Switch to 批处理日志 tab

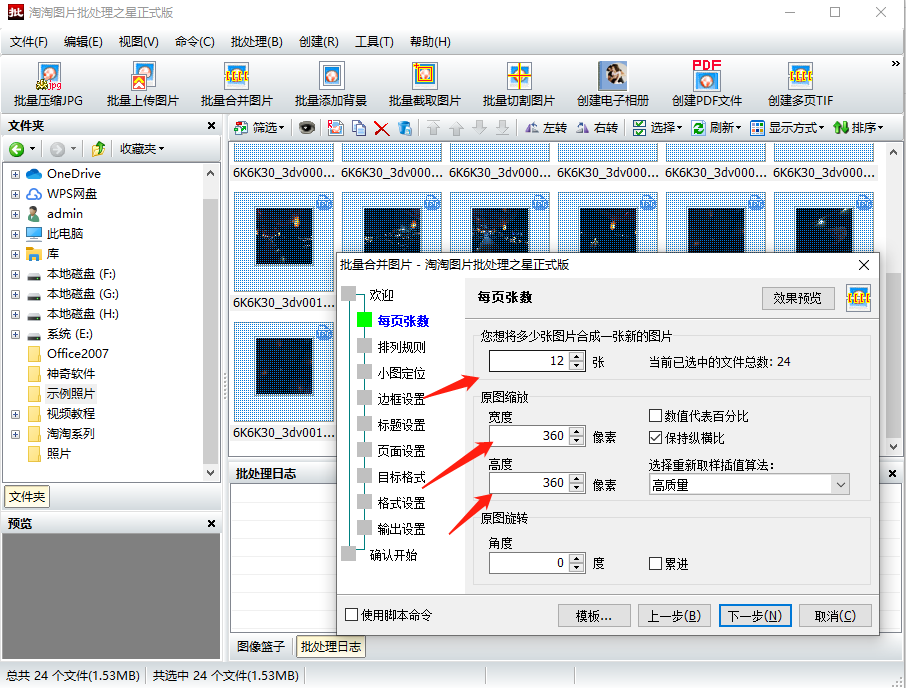point(331,646)
